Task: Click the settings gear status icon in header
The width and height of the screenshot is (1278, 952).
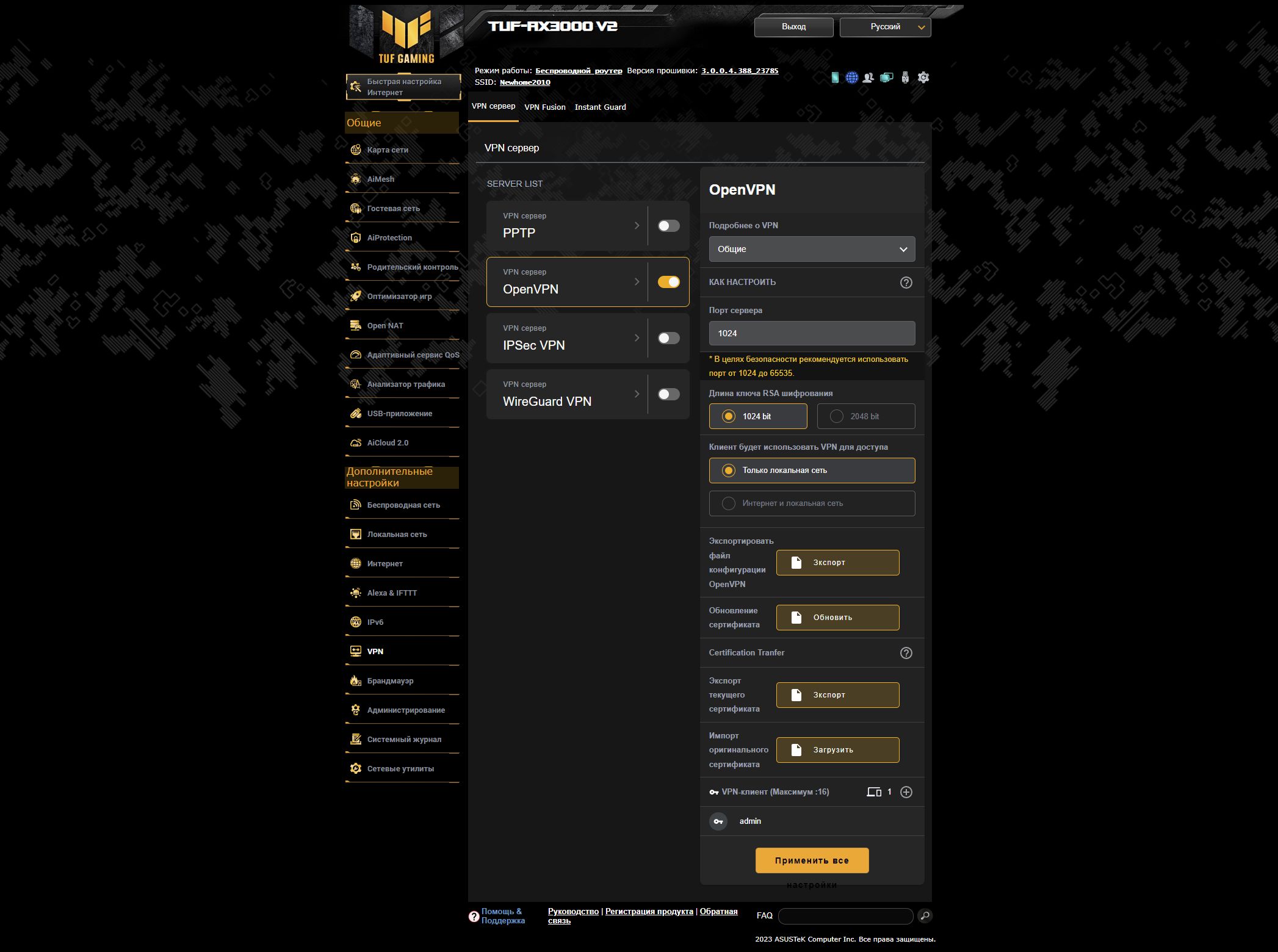Action: coord(923,78)
